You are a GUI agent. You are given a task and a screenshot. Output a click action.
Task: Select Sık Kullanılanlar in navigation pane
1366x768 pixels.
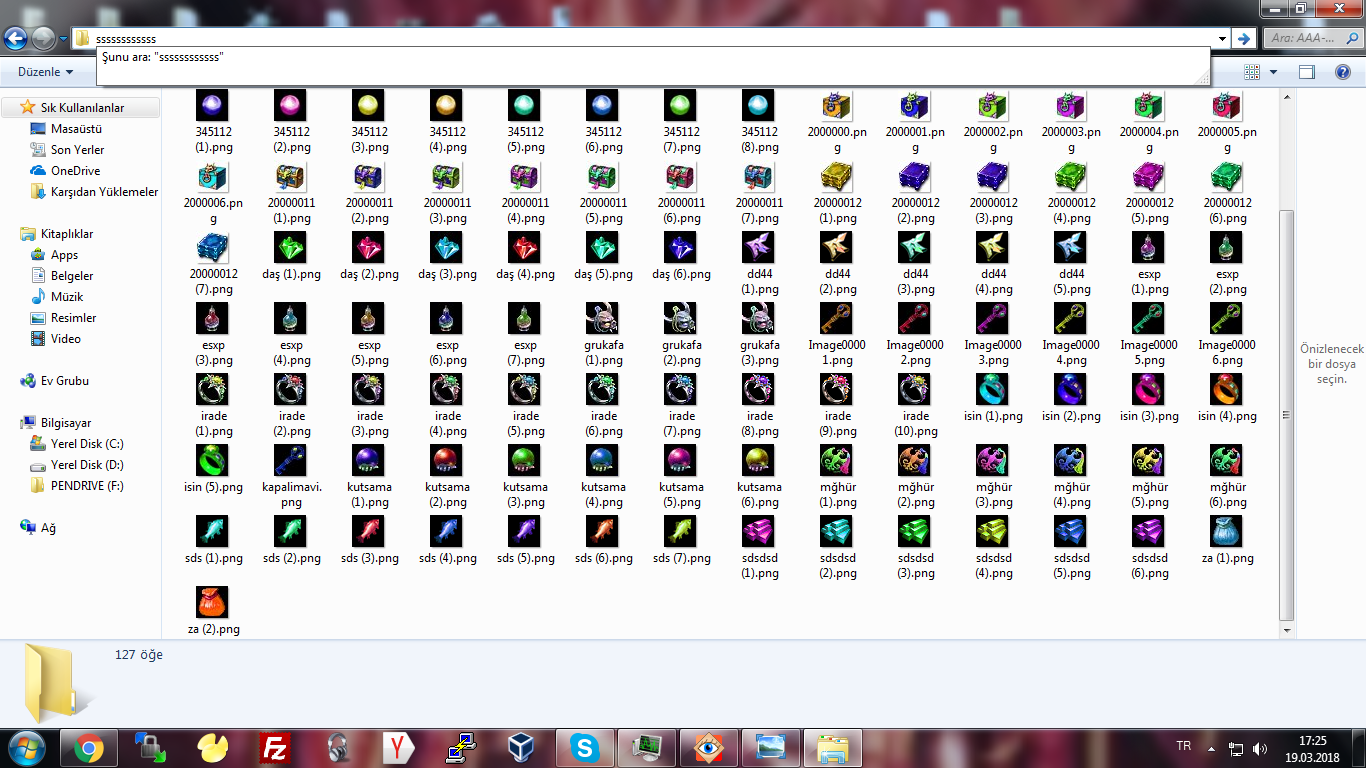tap(82, 108)
